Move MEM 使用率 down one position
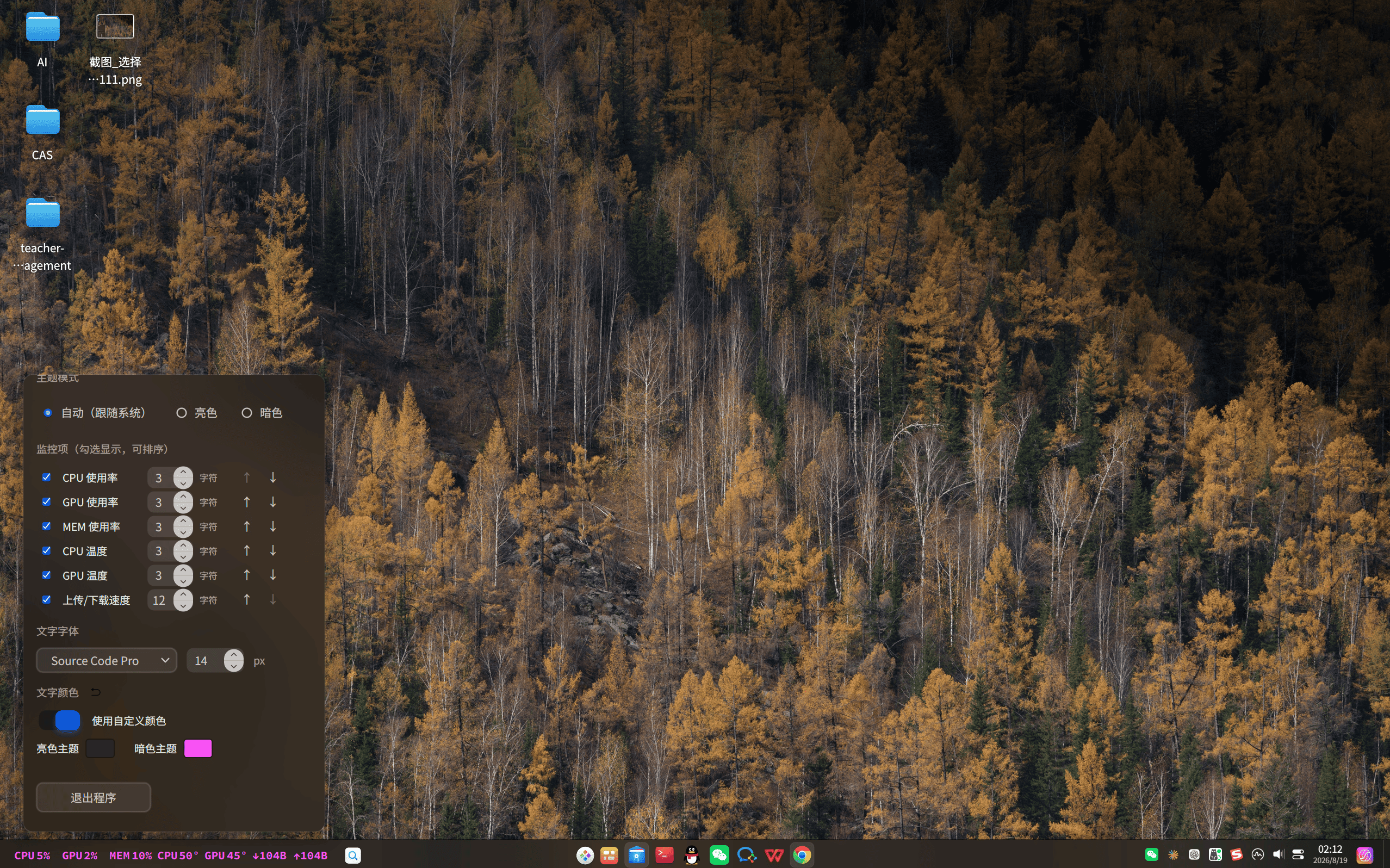 273,526
